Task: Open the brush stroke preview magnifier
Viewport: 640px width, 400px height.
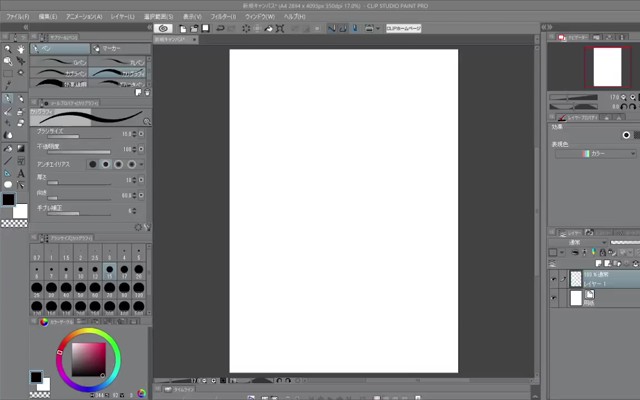Action: tap(147, 122)
